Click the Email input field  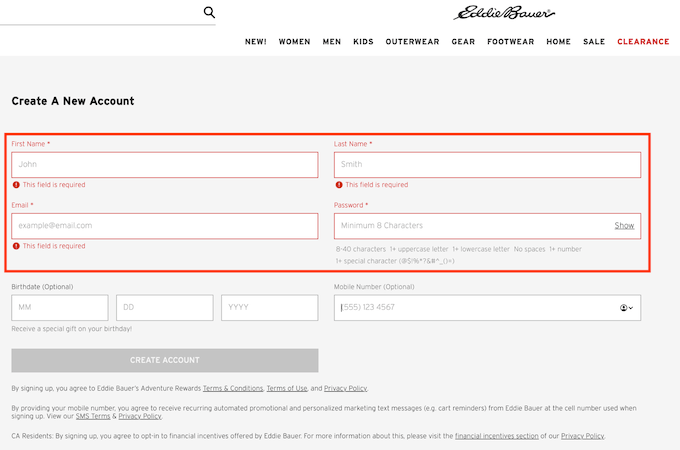(x=165, y=226)
